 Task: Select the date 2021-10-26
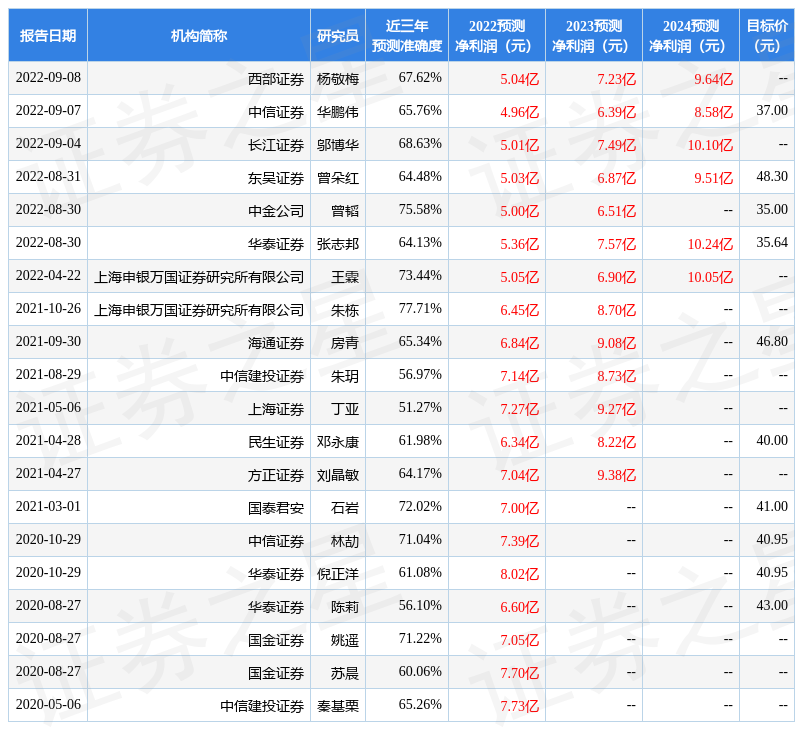(48, 308)
